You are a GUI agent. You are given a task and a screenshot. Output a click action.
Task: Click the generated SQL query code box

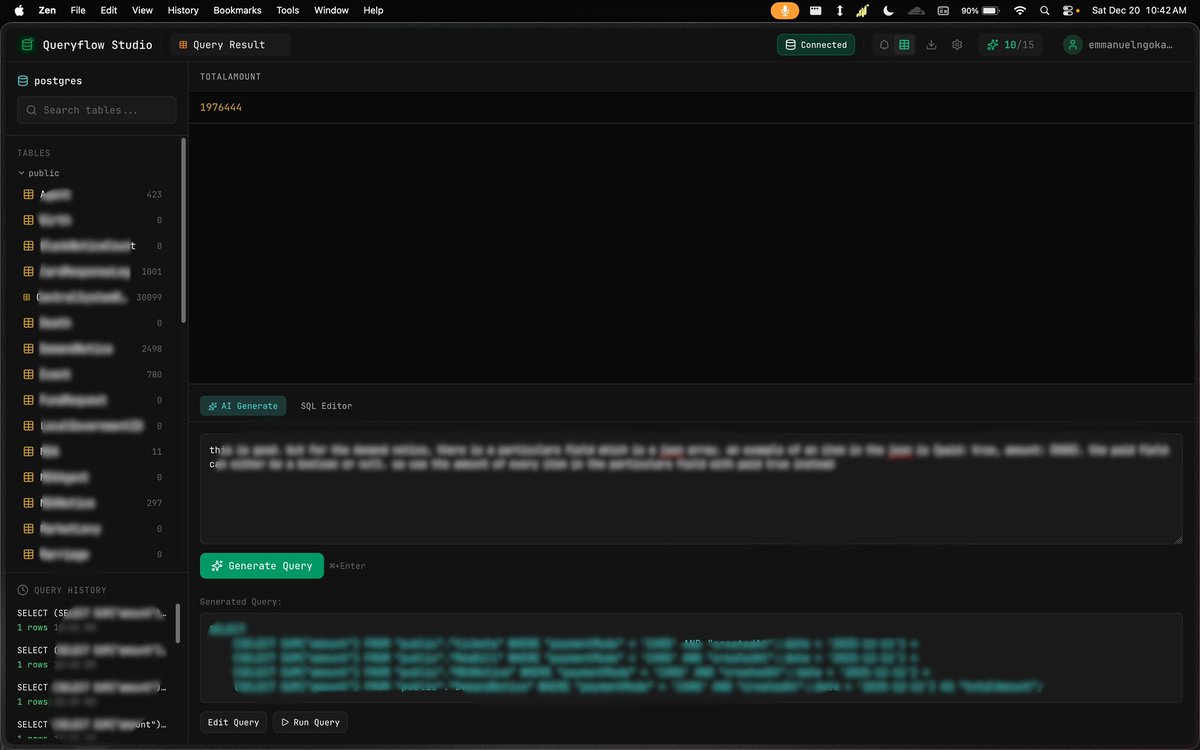(691, 657)
